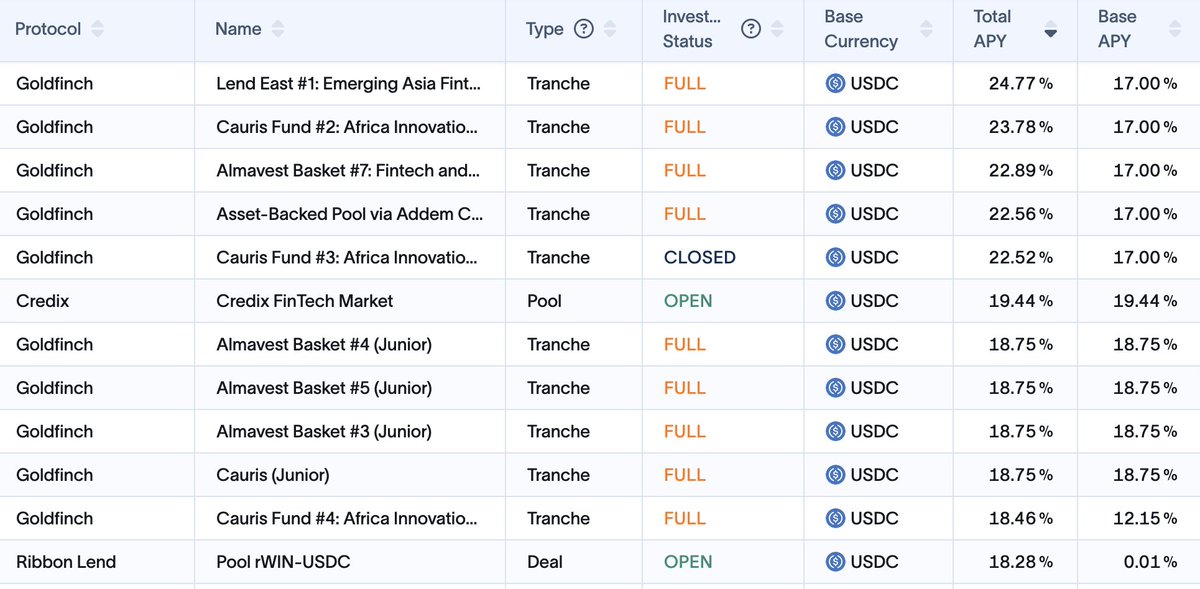
Task: Click USDC coin icon in Almavest Basket #3 row
Action: pos(835,432)
